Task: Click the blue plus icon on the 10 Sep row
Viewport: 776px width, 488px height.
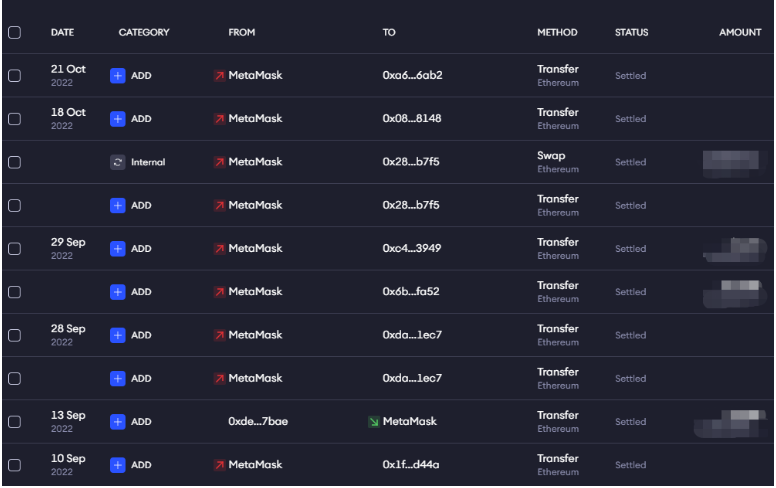Action: pyautogui.click(x=117, y=465)
